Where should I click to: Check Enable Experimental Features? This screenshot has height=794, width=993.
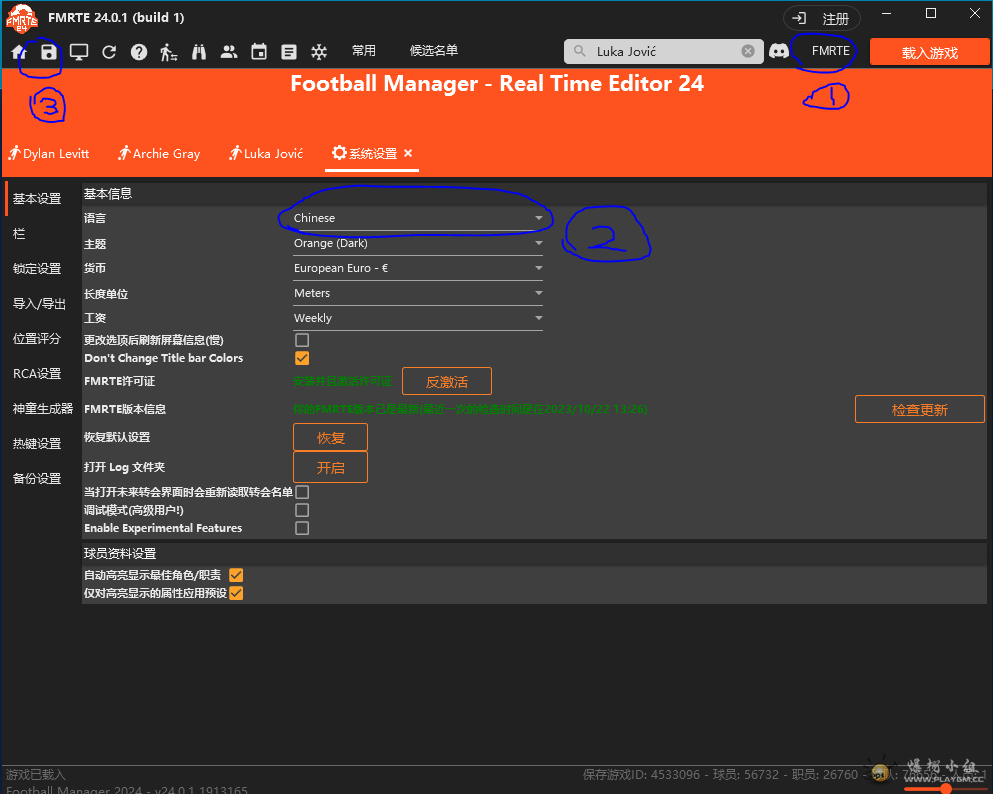tap(302, 528)
